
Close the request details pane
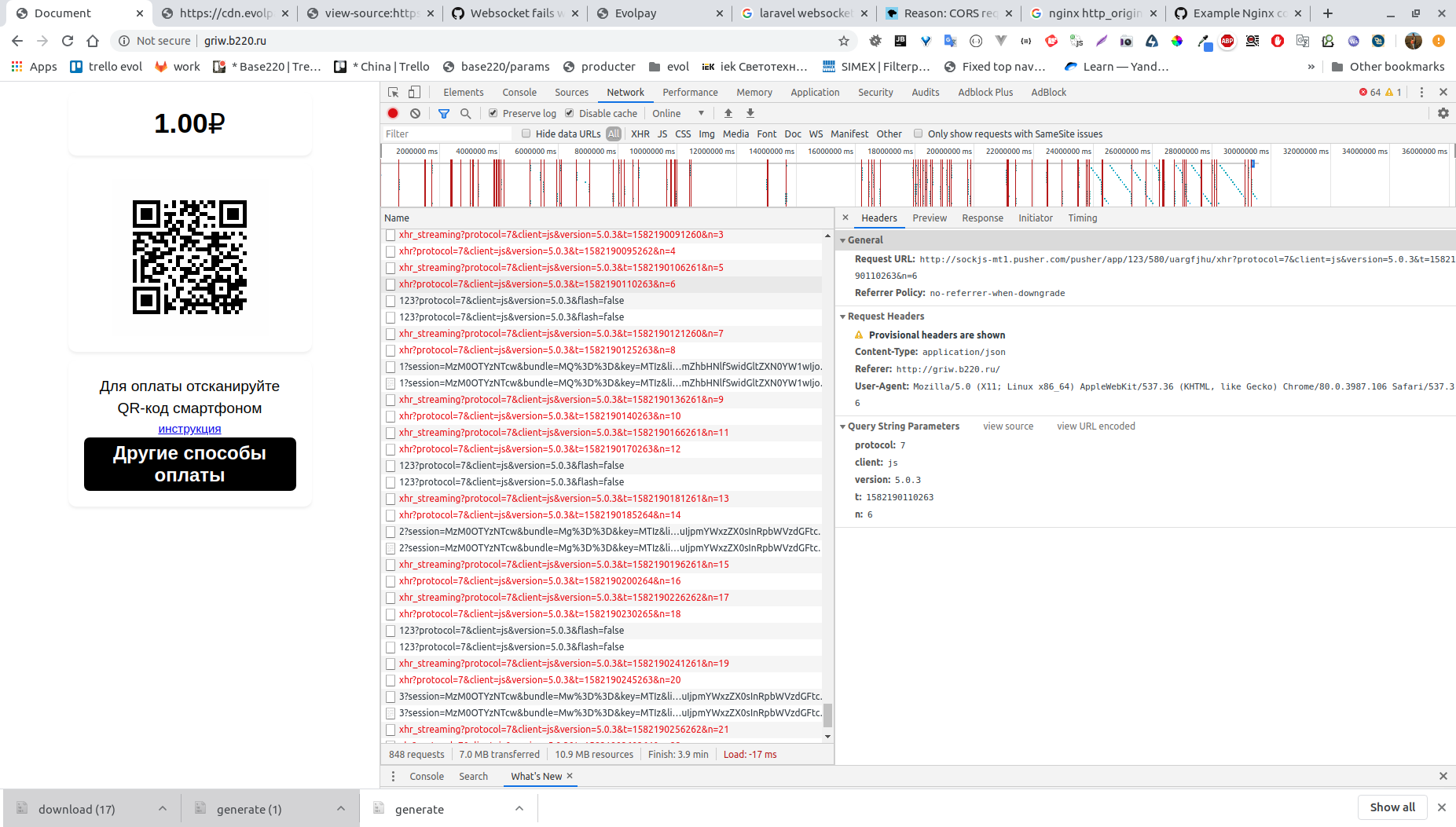[x=845, y=218]
